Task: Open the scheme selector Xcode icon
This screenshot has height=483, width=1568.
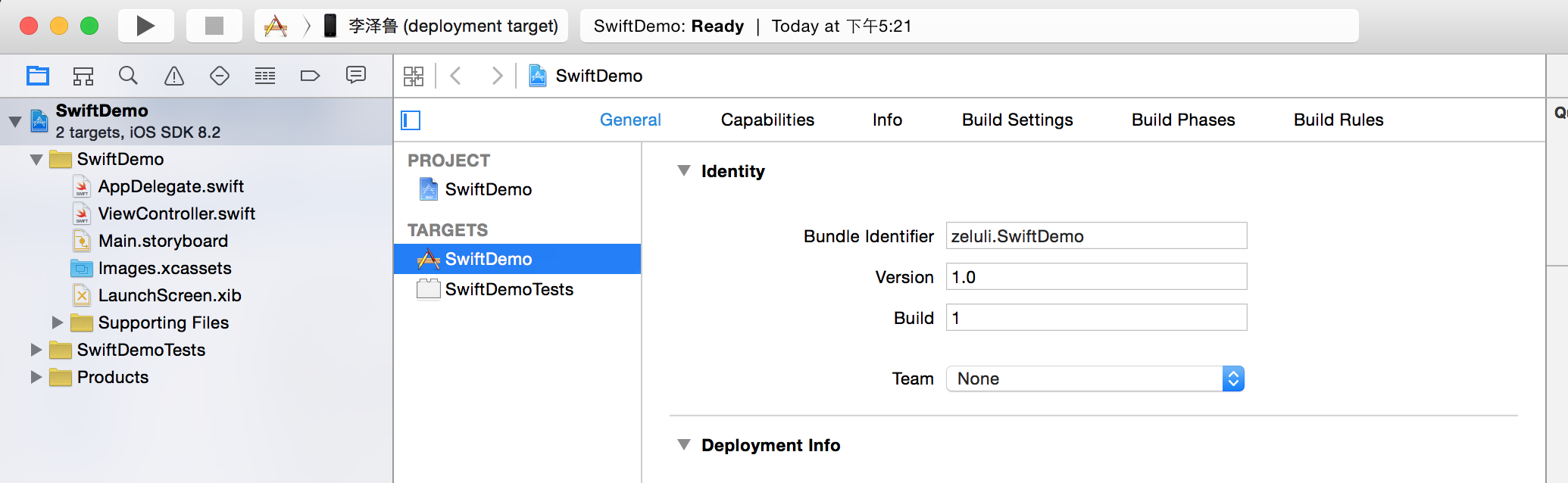Action: [276, 26]
